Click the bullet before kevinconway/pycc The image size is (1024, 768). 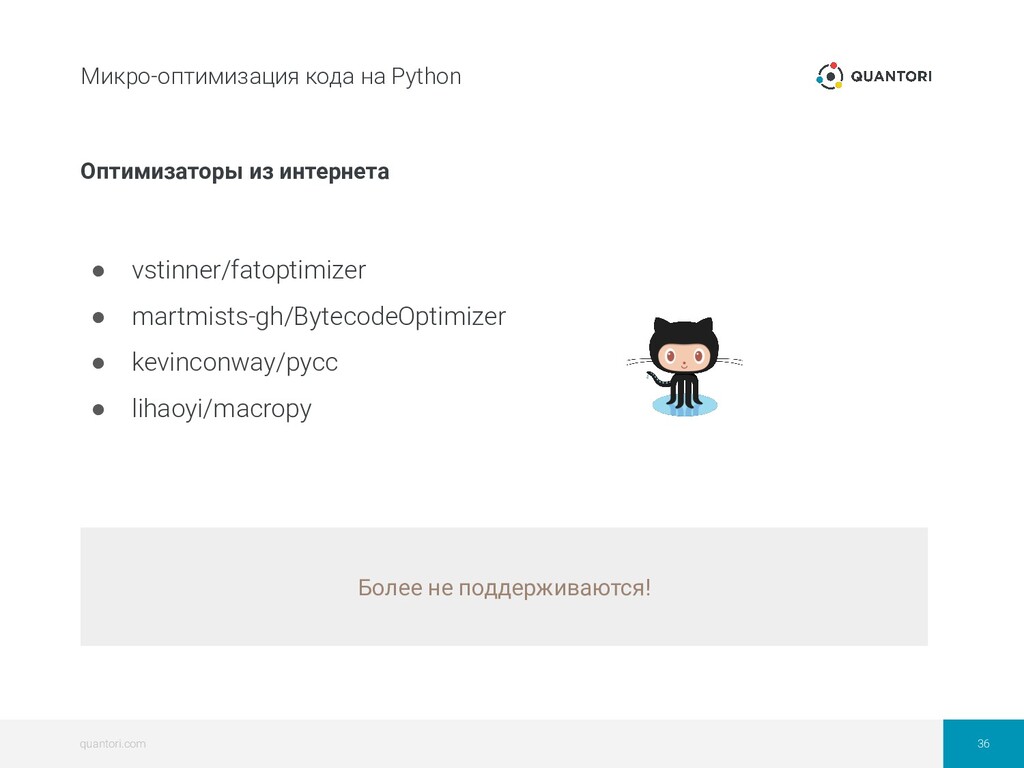point(99,362)
